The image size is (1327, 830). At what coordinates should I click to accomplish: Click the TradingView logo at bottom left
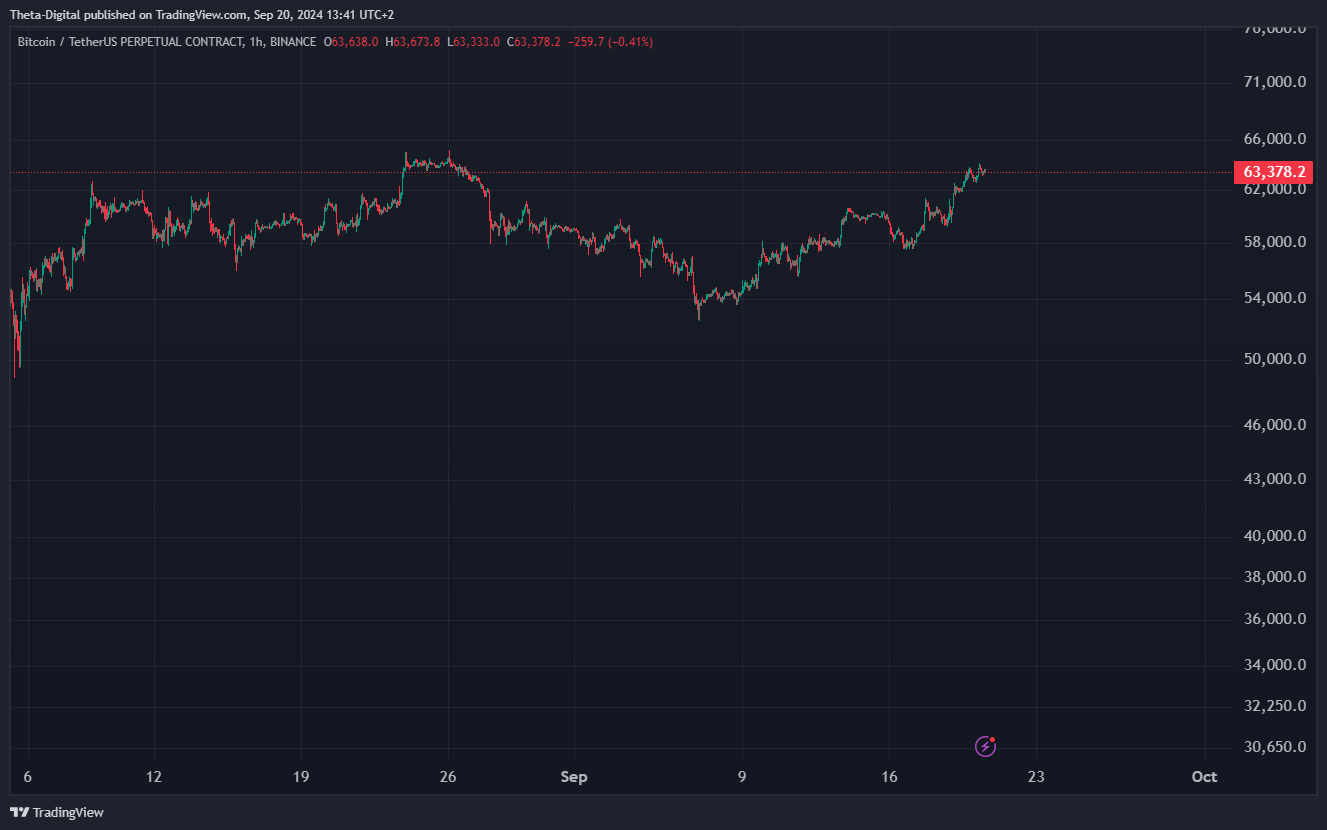coord(57,812)
